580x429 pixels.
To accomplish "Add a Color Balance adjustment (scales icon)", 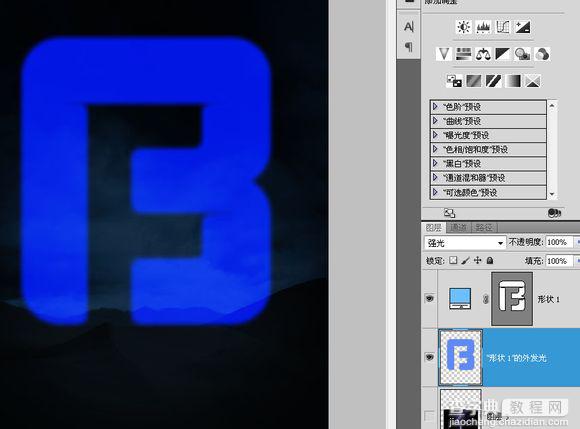I will tap(483, 54).
